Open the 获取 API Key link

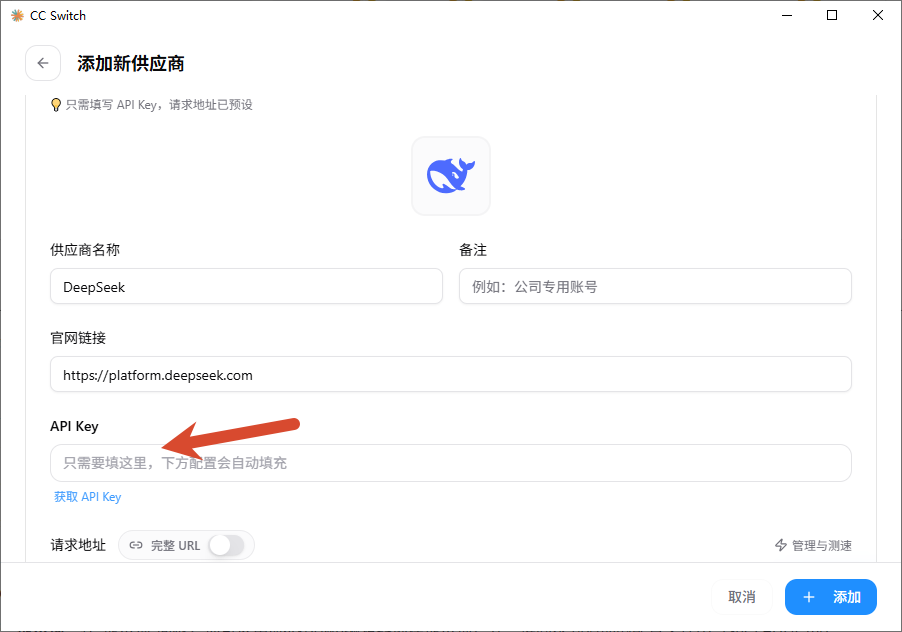click(x=87, y=497)
